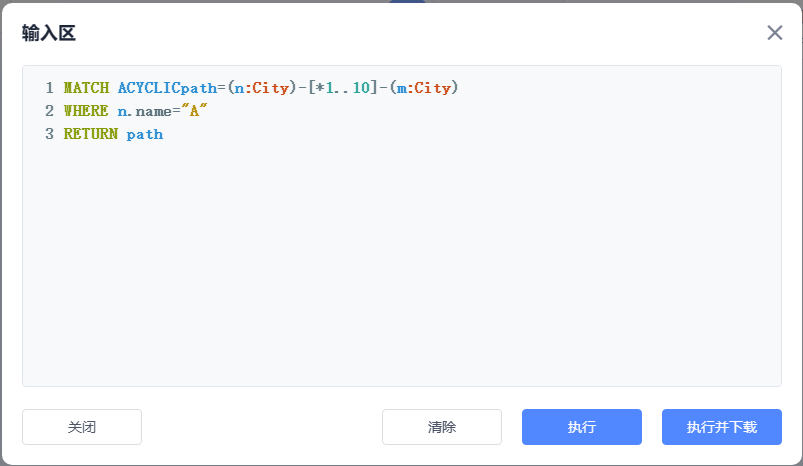Click the 关闭 button

click(x=82, y=427)
